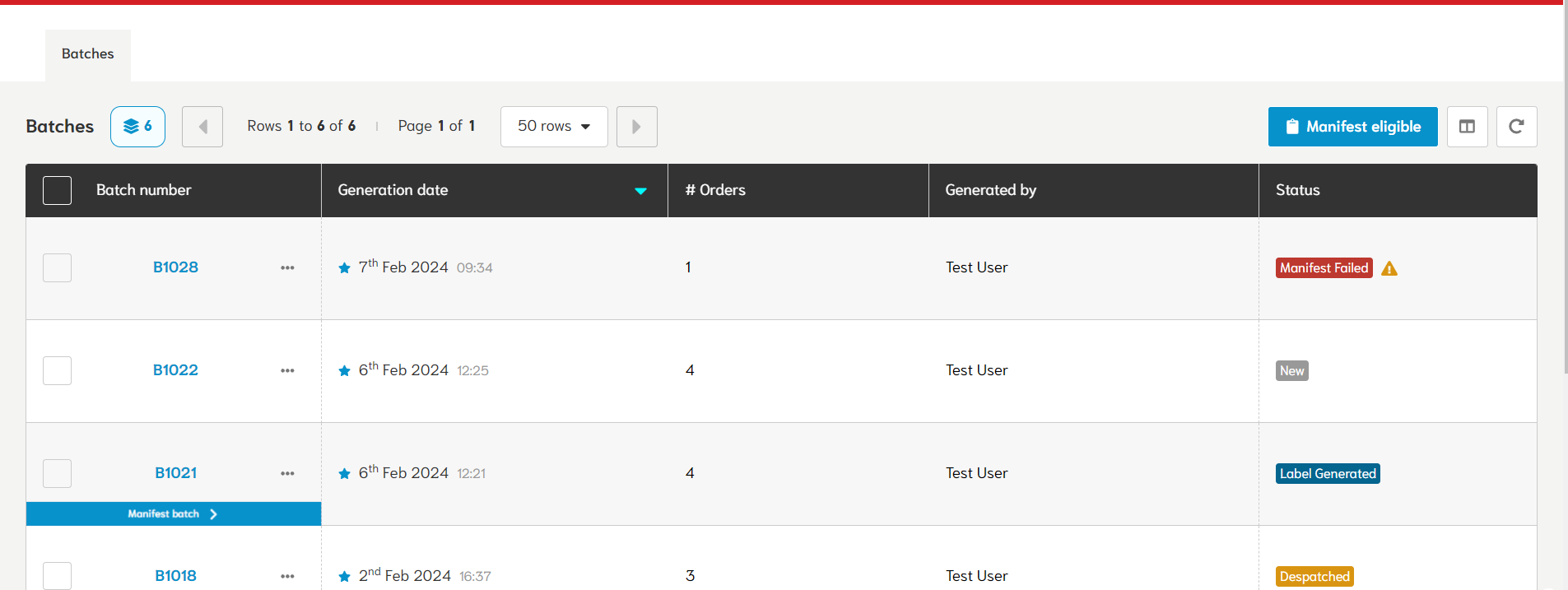Screen dimensions: 1568x590
Task: Sort by Generated by column header
Action: click(990, 190)
